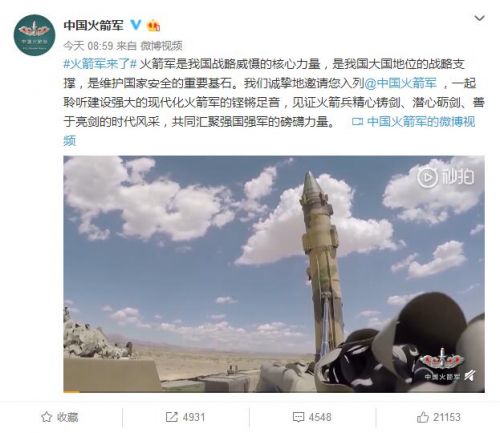Click the star icon next to 收藏

pos(46,417)
